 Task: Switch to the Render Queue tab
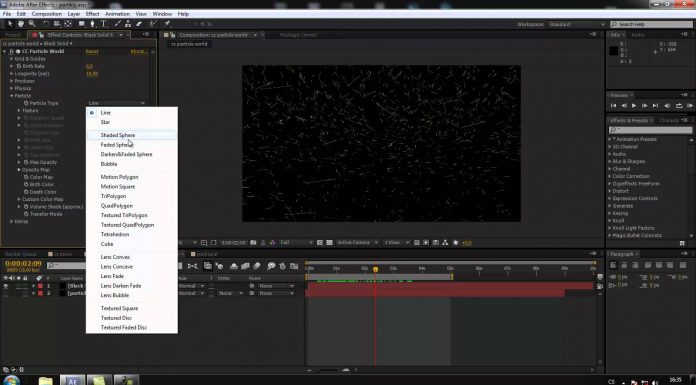20,254
